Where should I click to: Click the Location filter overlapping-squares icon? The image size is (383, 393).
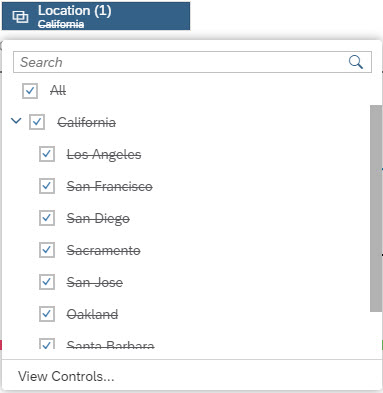click(20, 16)
